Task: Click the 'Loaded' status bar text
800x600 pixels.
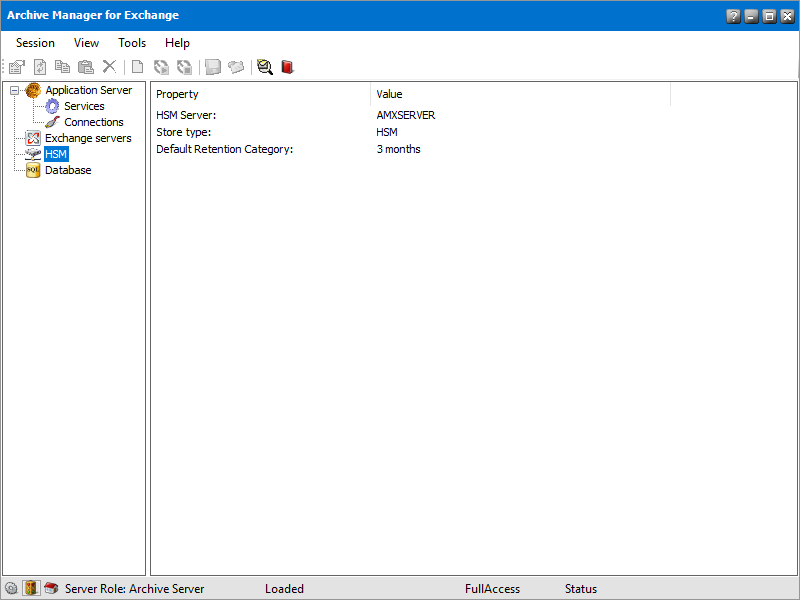Action: click(284, 589)
